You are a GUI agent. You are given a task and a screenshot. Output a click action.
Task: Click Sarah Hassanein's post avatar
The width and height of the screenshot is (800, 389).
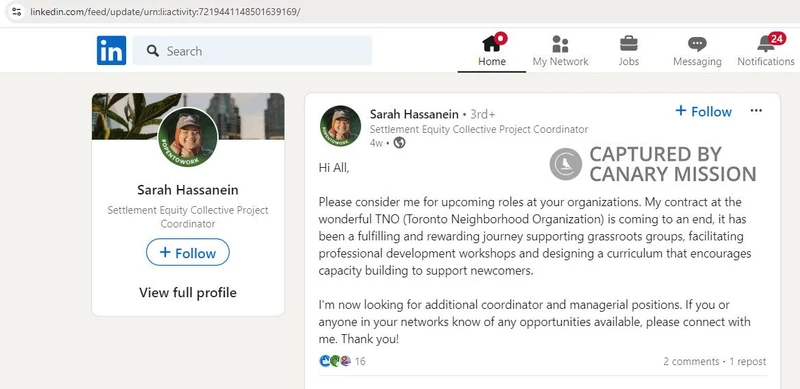tap(340, 126)
